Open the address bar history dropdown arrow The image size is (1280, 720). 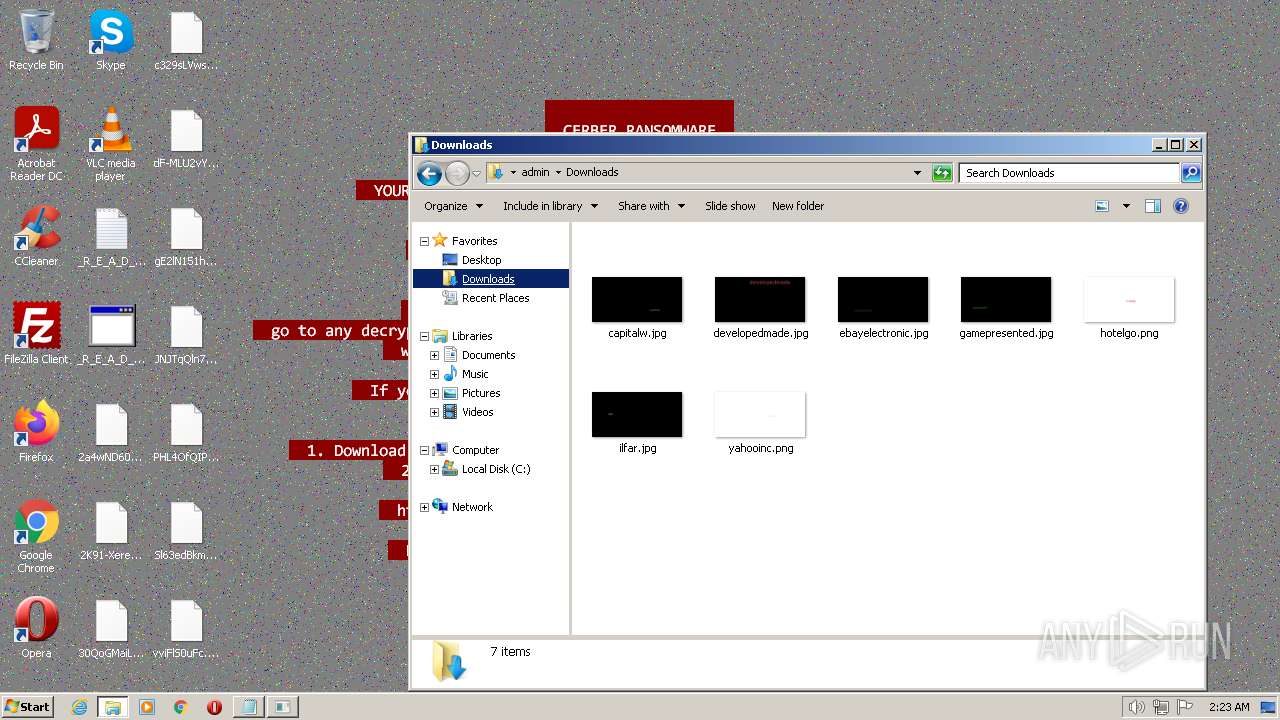pyautogui.click(x=917, y=173)
